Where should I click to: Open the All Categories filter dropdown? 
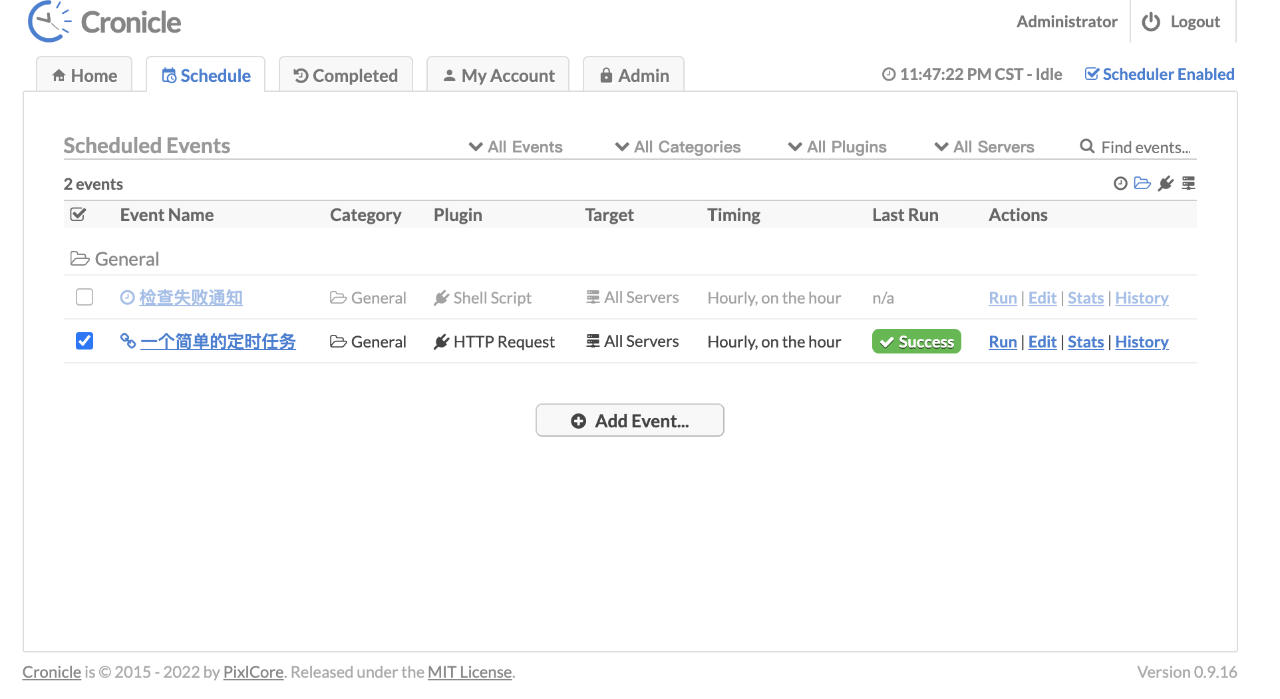pyautogui.click(x=678, y=147)
